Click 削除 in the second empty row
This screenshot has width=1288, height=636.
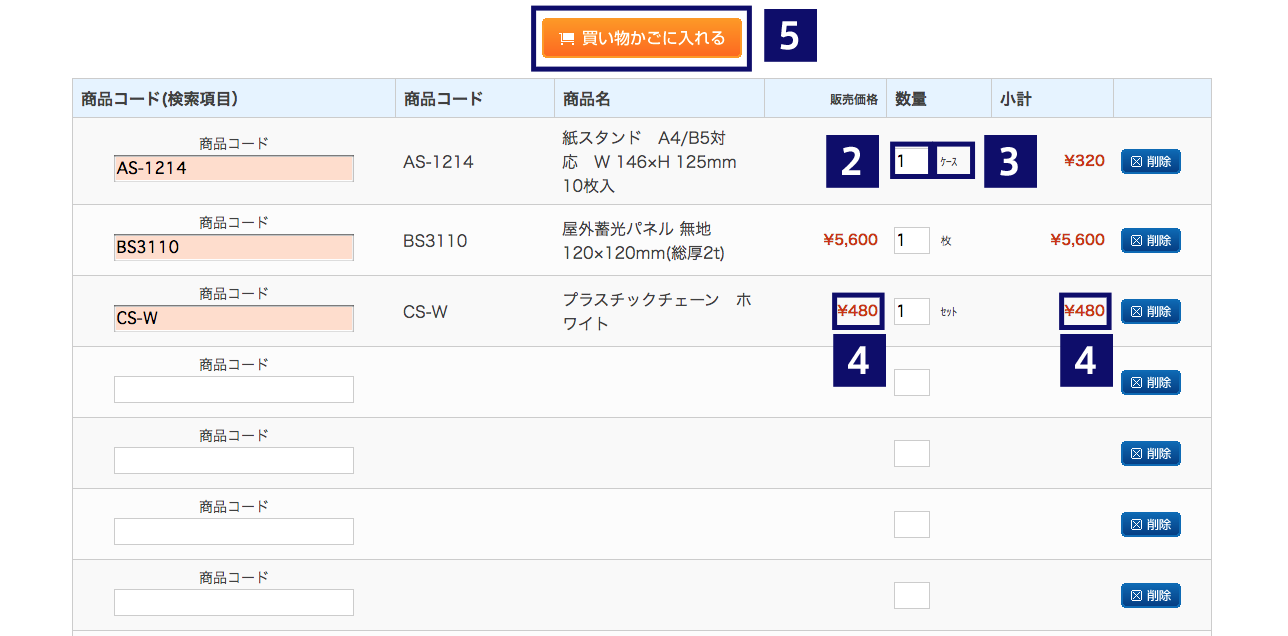click(1150, 453)
